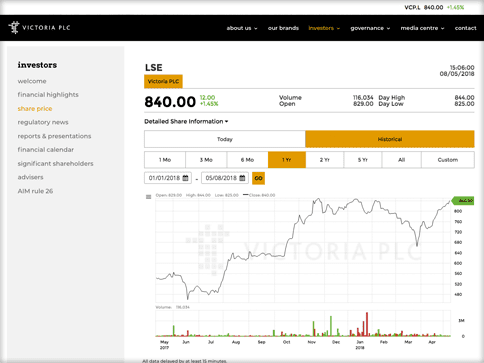This screenshot has width=484, height=363.
Task: Open the media centre dropdown
Action: 422,28
